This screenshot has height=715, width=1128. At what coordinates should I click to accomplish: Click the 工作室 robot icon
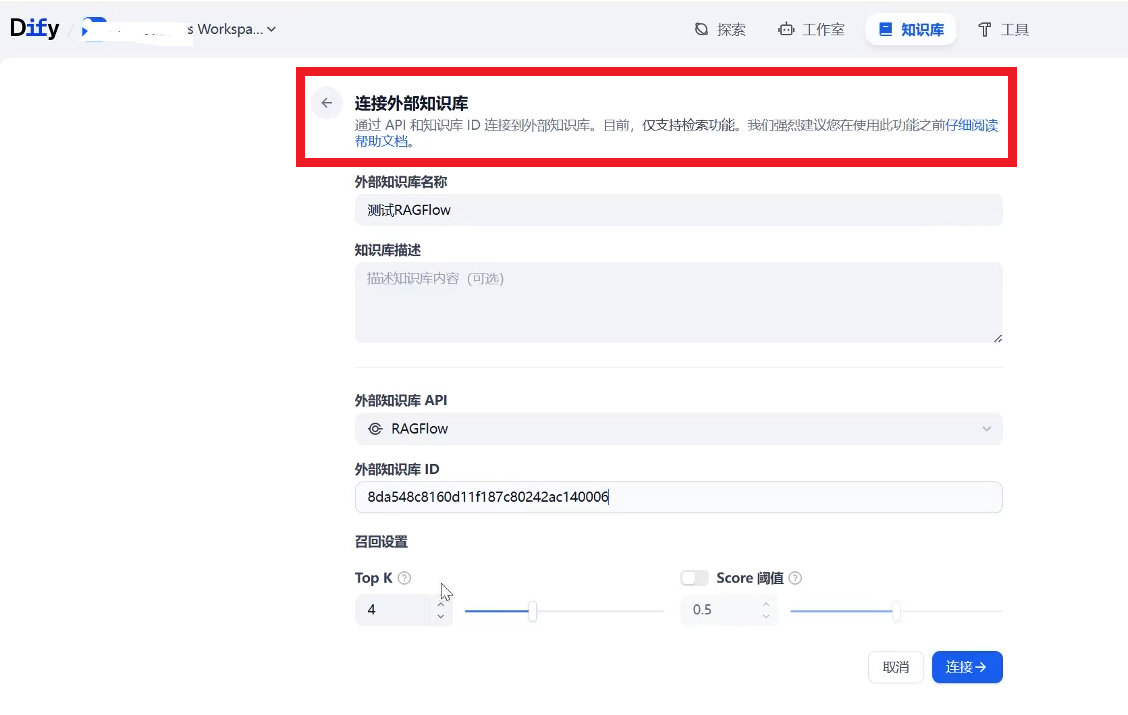tap(786, 29)
